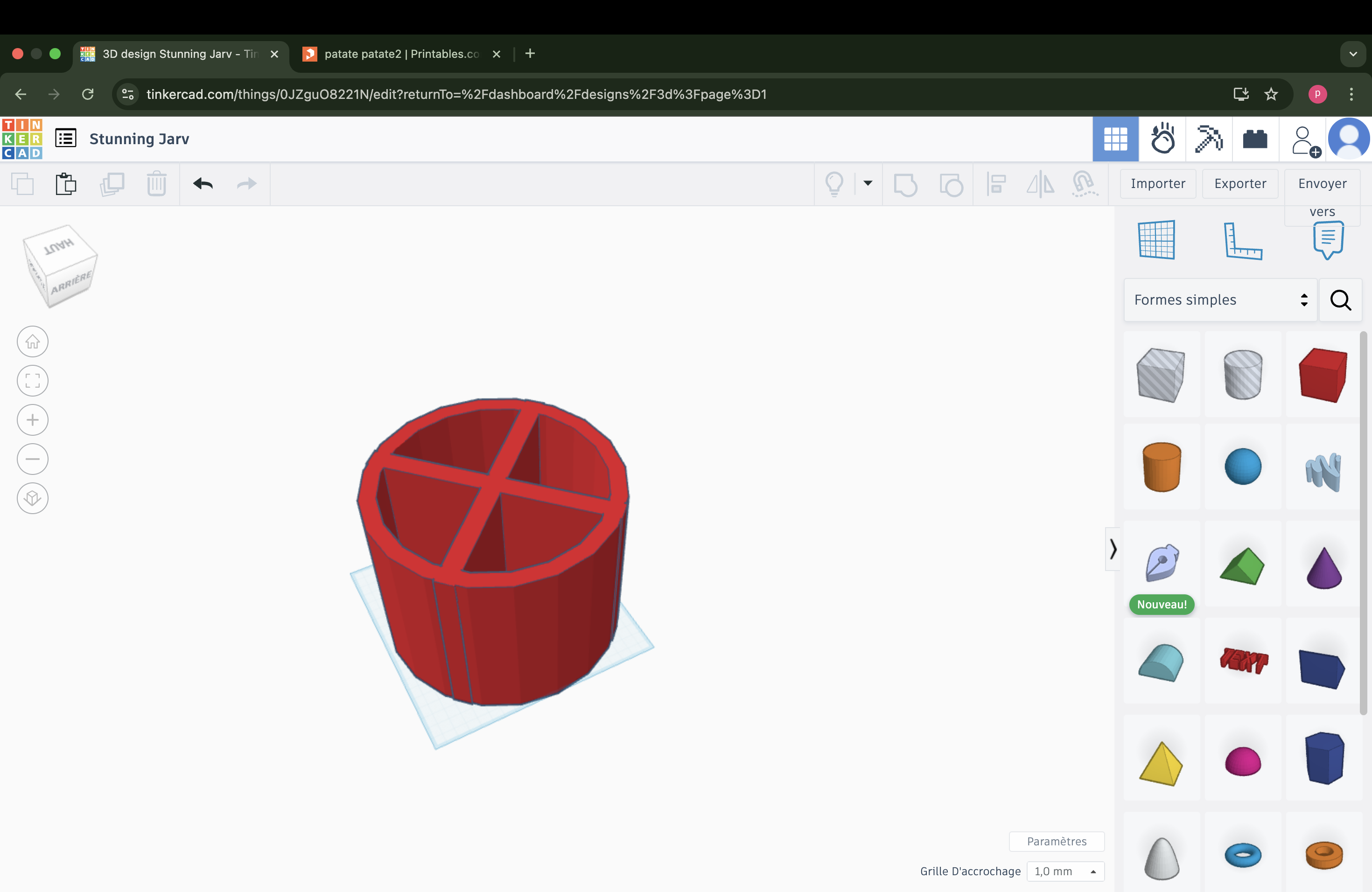The height and width of the screenshot is (892, 1372).
Task: Click the Stunning Jarv design title
Action: point(139,139)
